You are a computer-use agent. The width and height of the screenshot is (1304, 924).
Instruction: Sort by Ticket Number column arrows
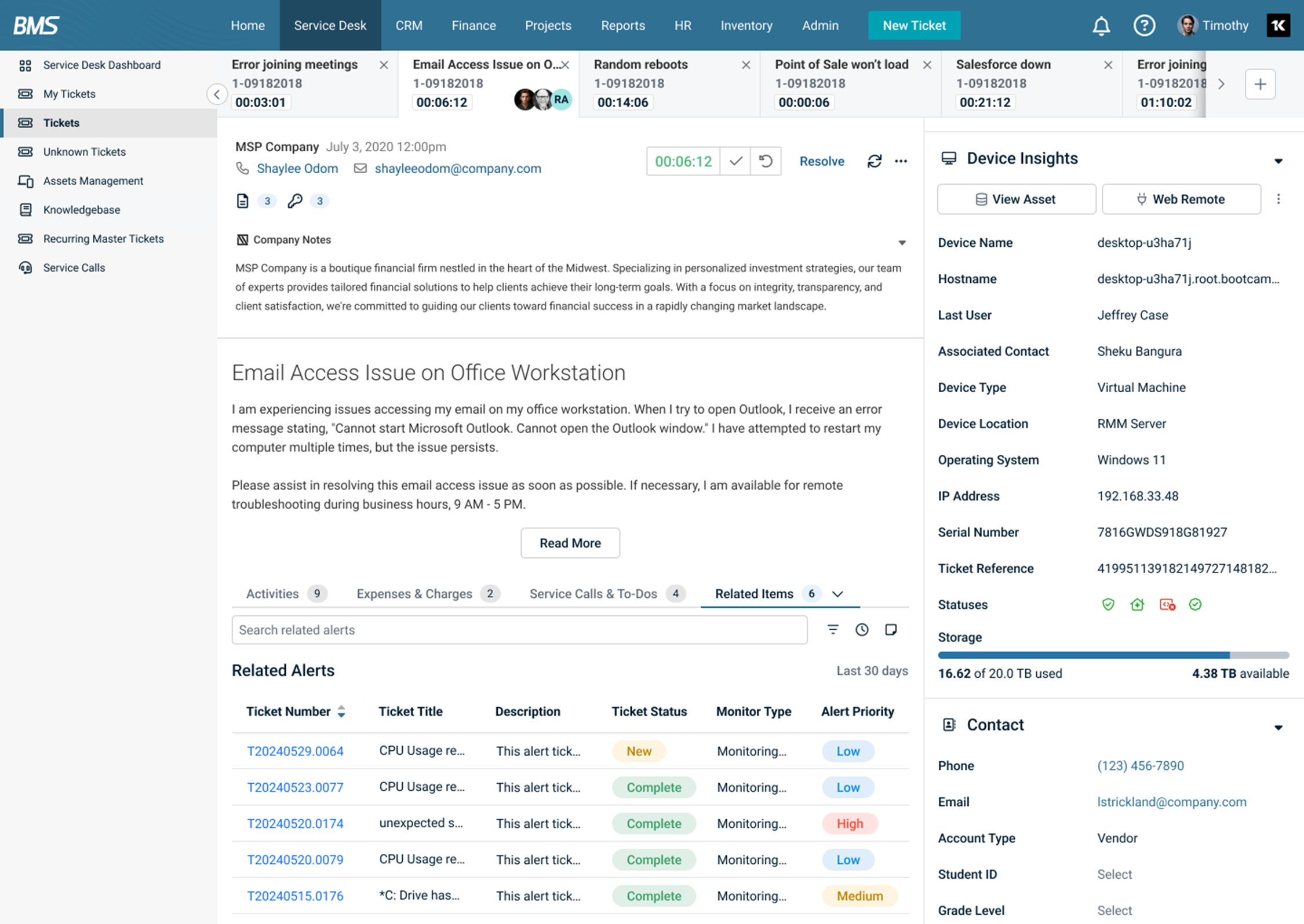point(341,711)
